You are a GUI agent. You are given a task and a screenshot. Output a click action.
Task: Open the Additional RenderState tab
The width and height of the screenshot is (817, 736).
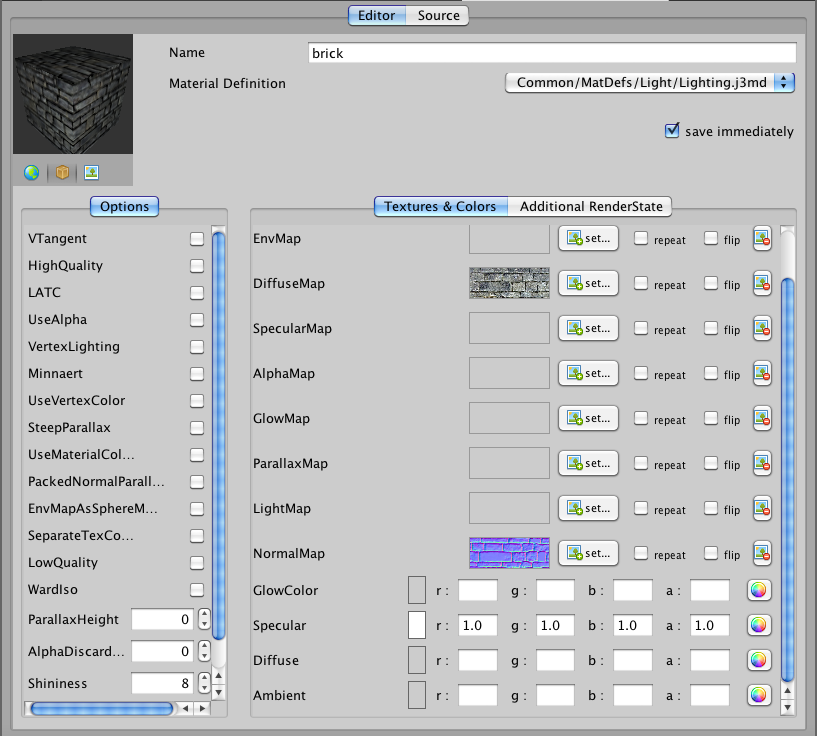[x=593, y=206]
